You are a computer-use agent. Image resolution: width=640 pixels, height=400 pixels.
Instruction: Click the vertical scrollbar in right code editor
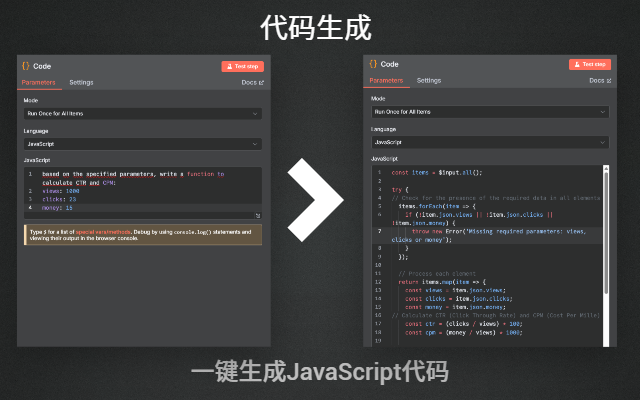(606, 233)
